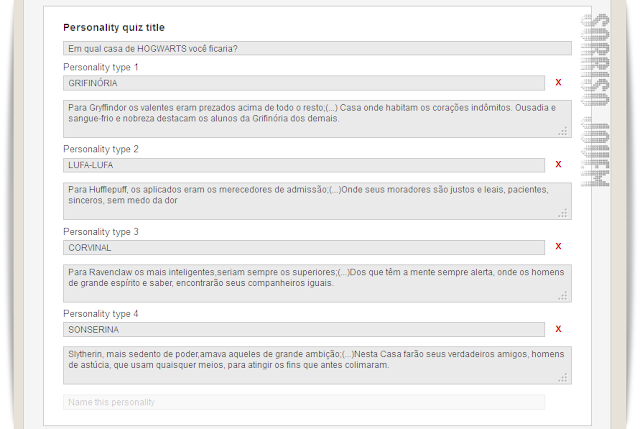This screenshot has width=640, height=429.
Task: Select the Slytherin description text area
Action: (x=317, y=365)
